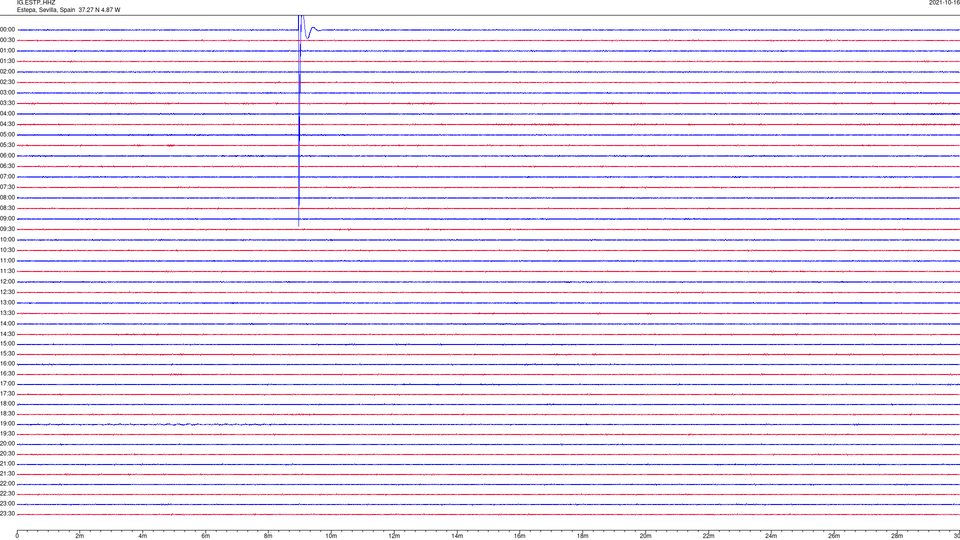Viewport: 960px width, 540px height.
Task: Select the 21:00 trace time label
Action: click(x=7, y=464)
